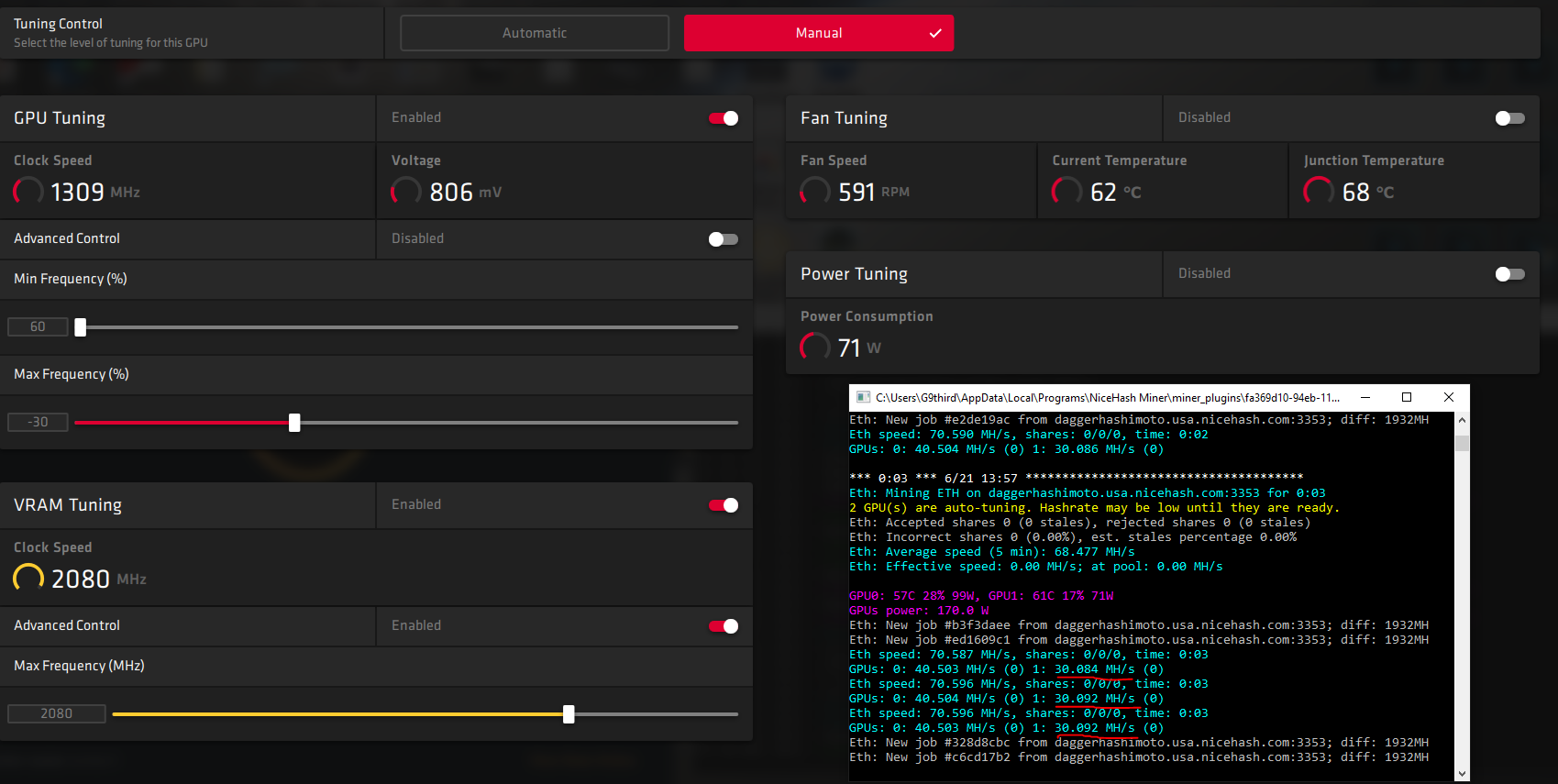The image size is (1558, 784).
Task: Click console scrollbar up arrow
Action: point(1462,420)
